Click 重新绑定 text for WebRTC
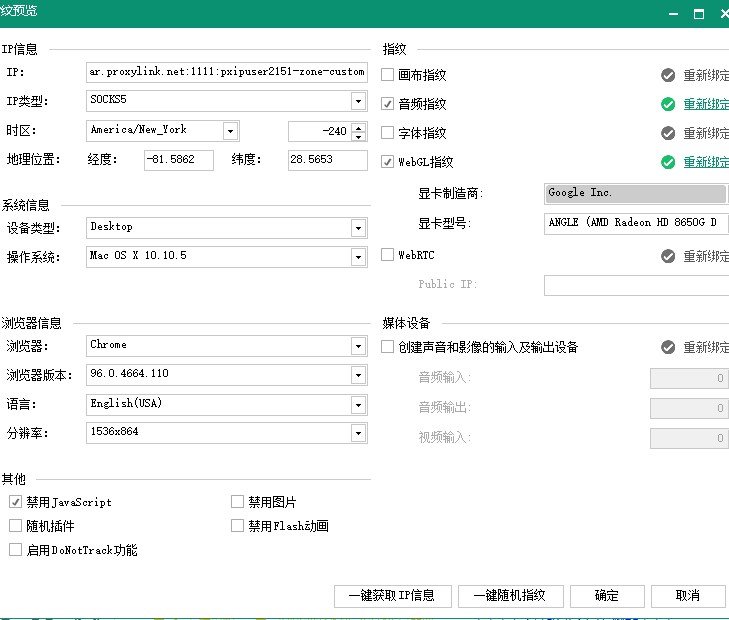This screenshot has height=620, width=729. pyautogui.click(x=706, y=256)
